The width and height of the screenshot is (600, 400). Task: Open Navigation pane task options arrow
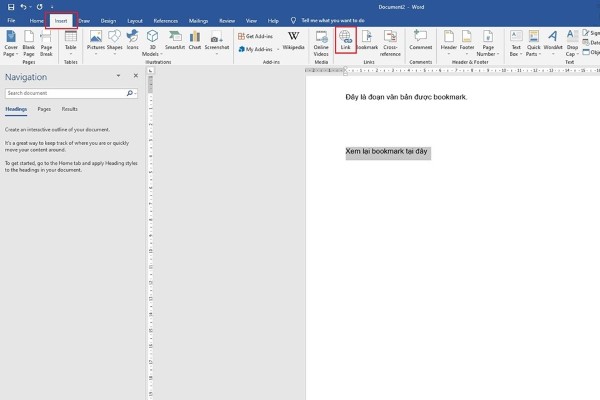[118, 76]
